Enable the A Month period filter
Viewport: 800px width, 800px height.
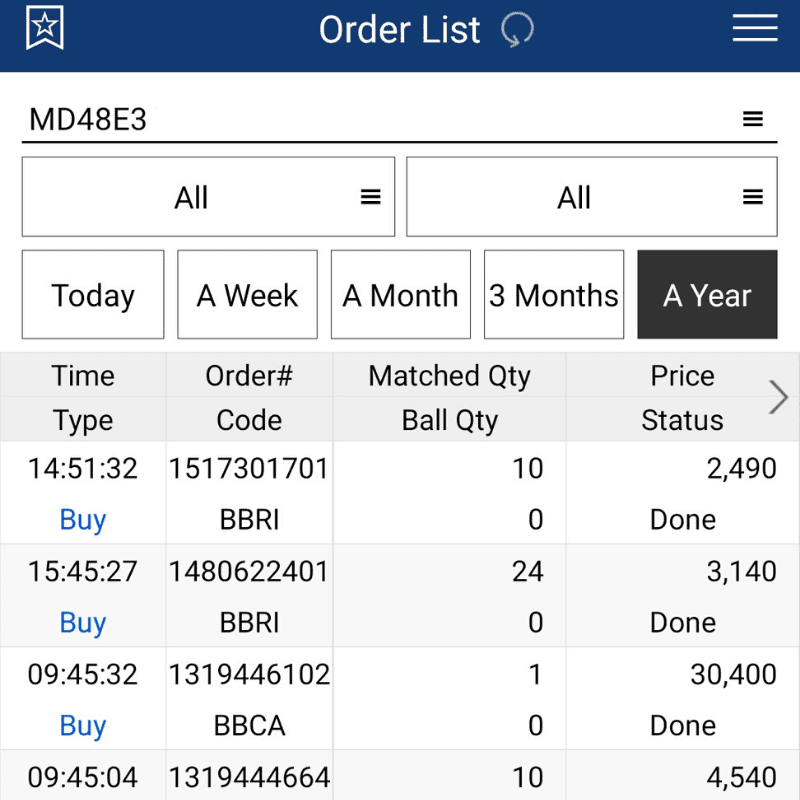[400, 294]
